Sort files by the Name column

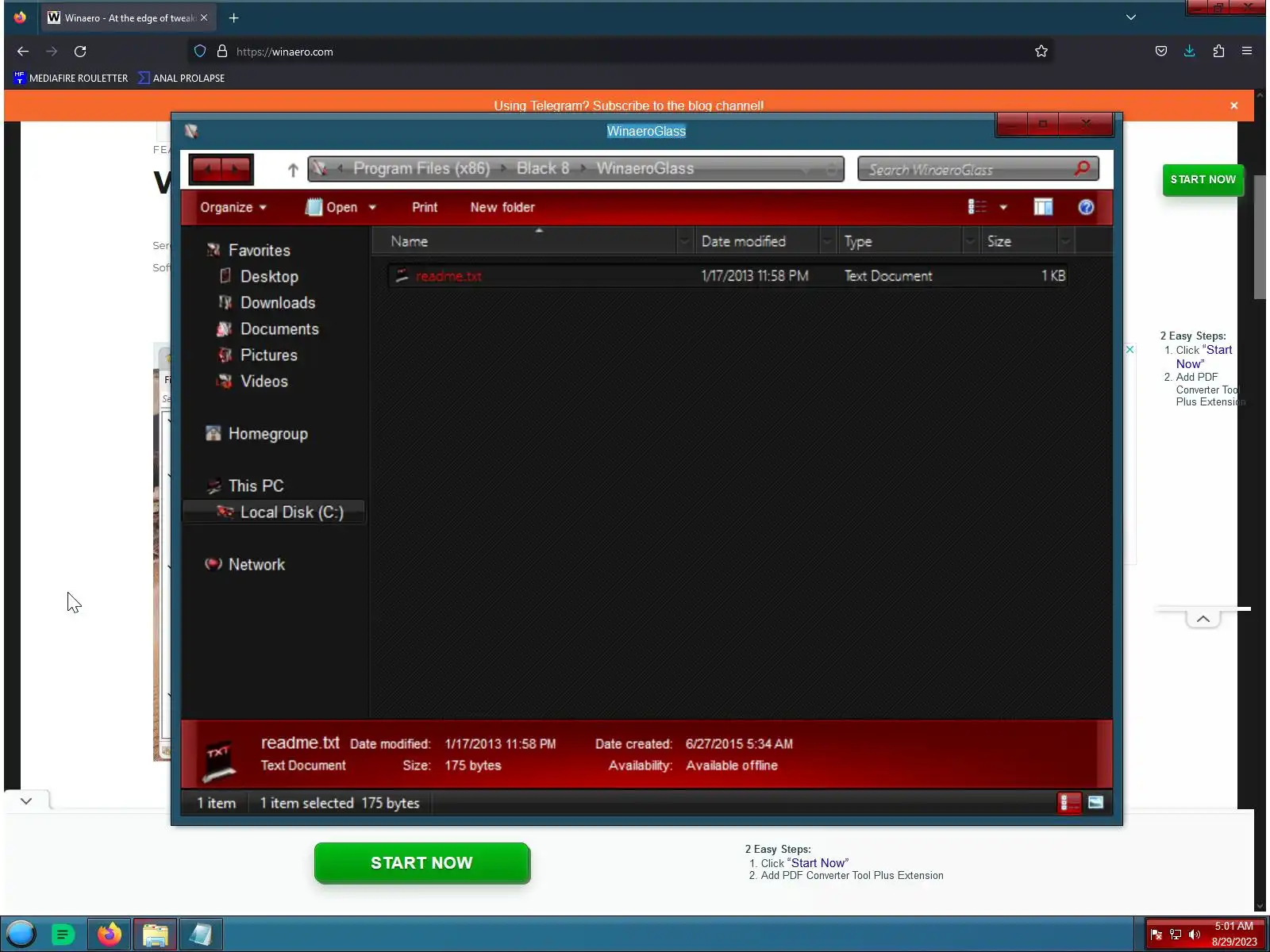524,241
